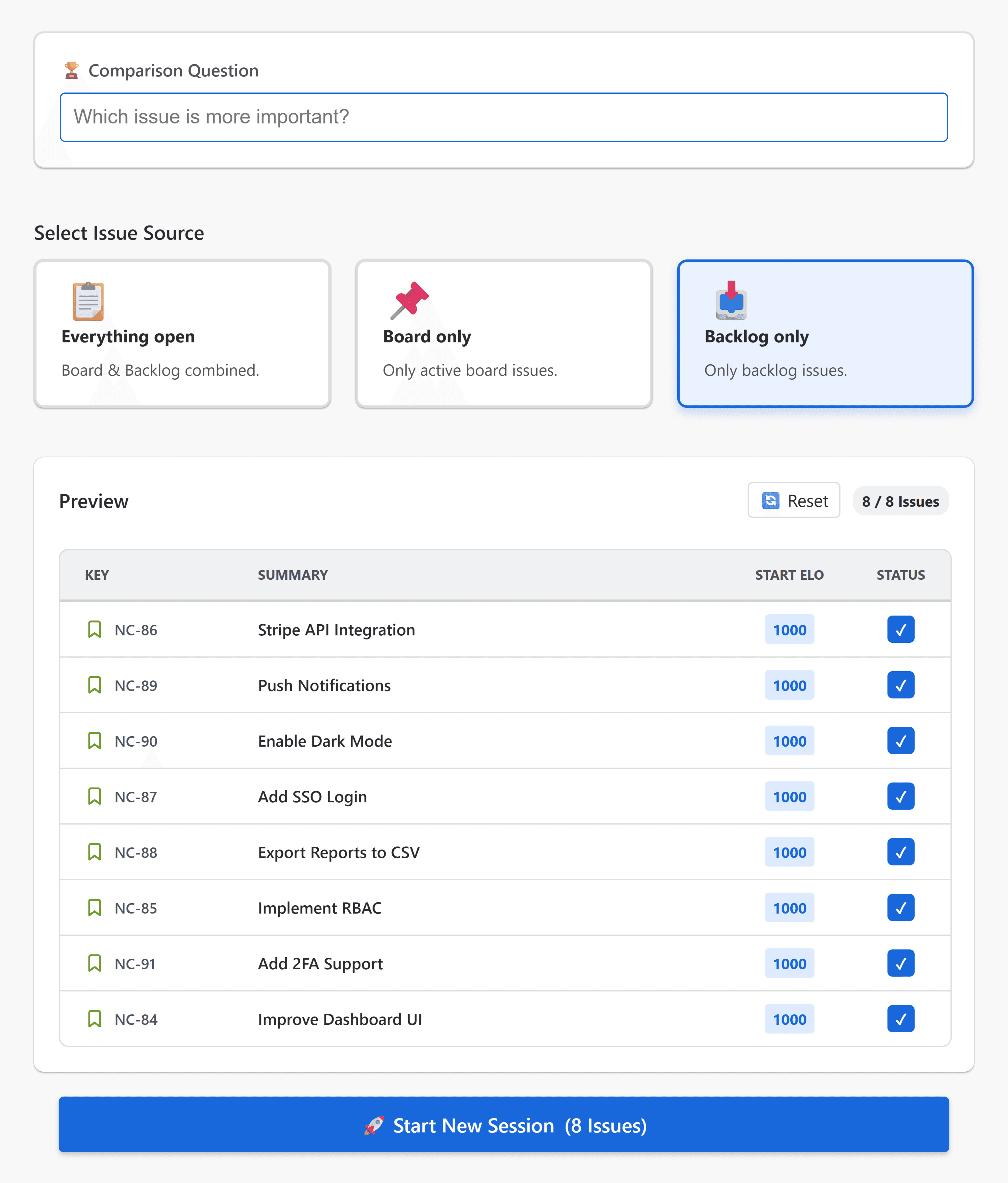The image size is (1008, 1183).
Task: Click the Preview section heading
Action: (94, 501)
